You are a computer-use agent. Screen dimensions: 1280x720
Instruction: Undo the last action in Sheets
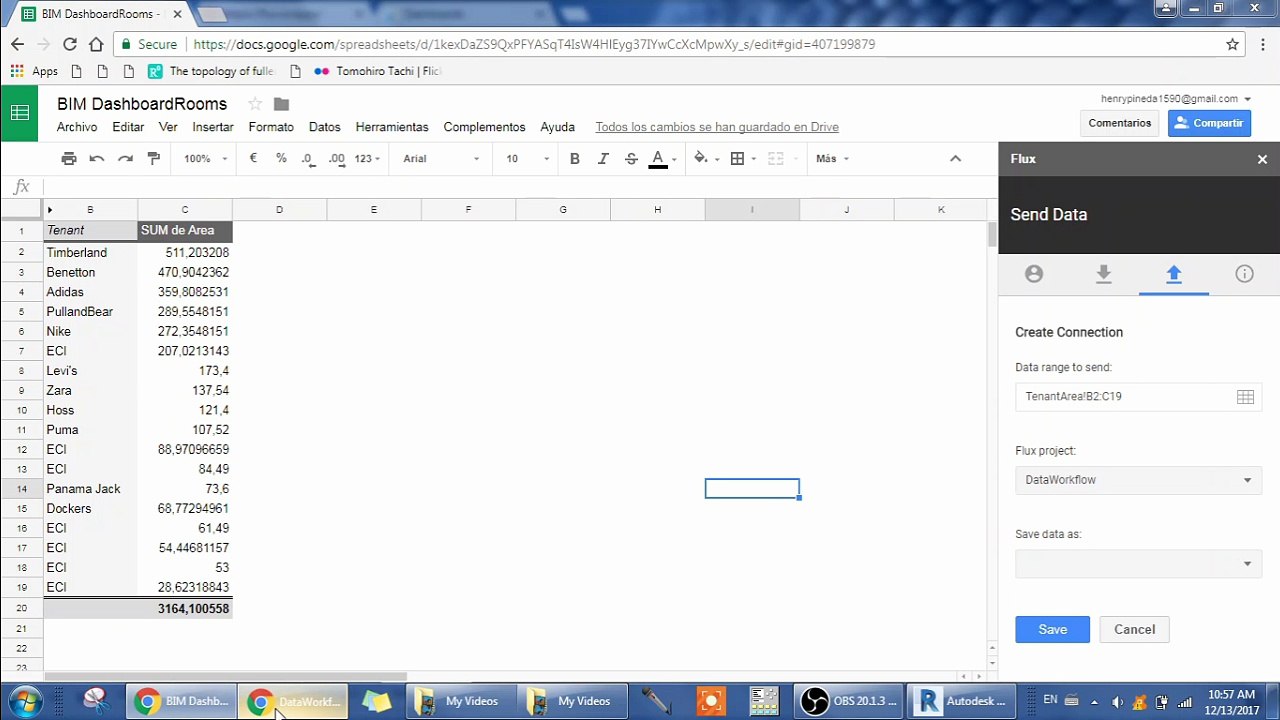coord(97,158)
